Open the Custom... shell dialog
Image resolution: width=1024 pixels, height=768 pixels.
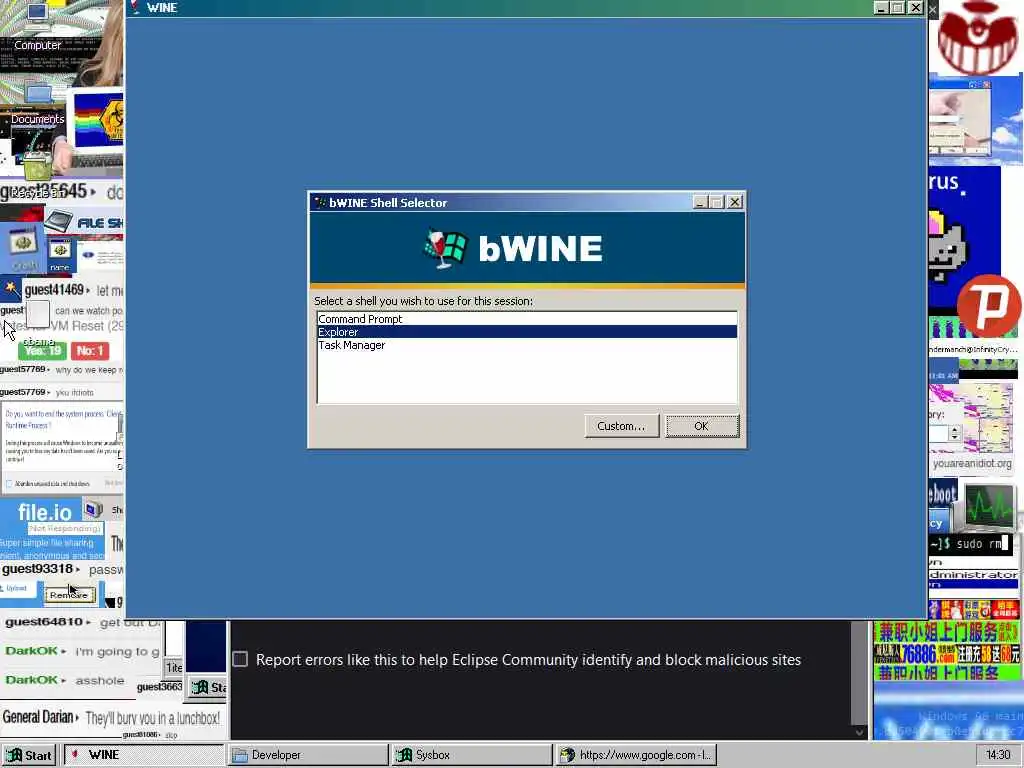pos(621,426)
